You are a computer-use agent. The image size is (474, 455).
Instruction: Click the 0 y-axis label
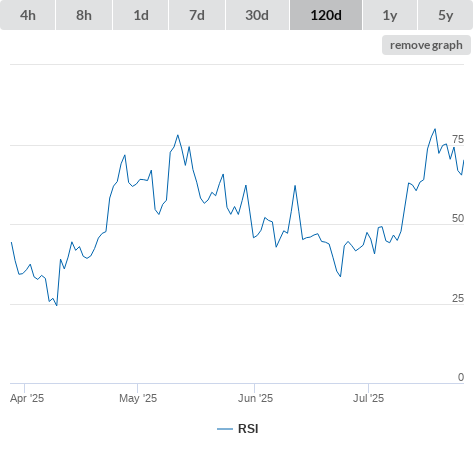(x=461, y=377)
